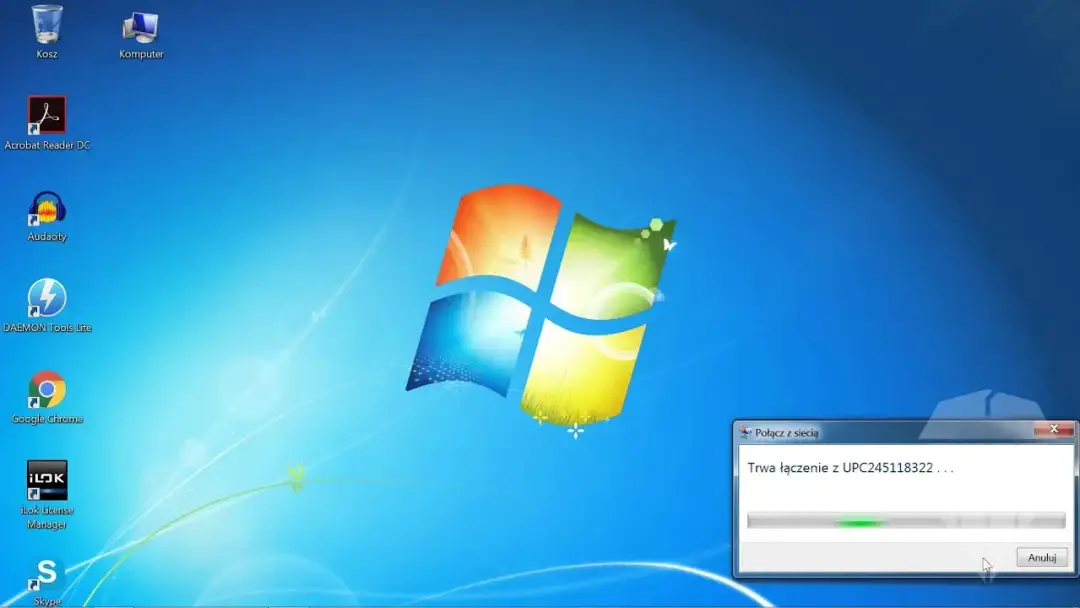Open Komputer from the desktop
1080x608 pixels.
point(139,25)
